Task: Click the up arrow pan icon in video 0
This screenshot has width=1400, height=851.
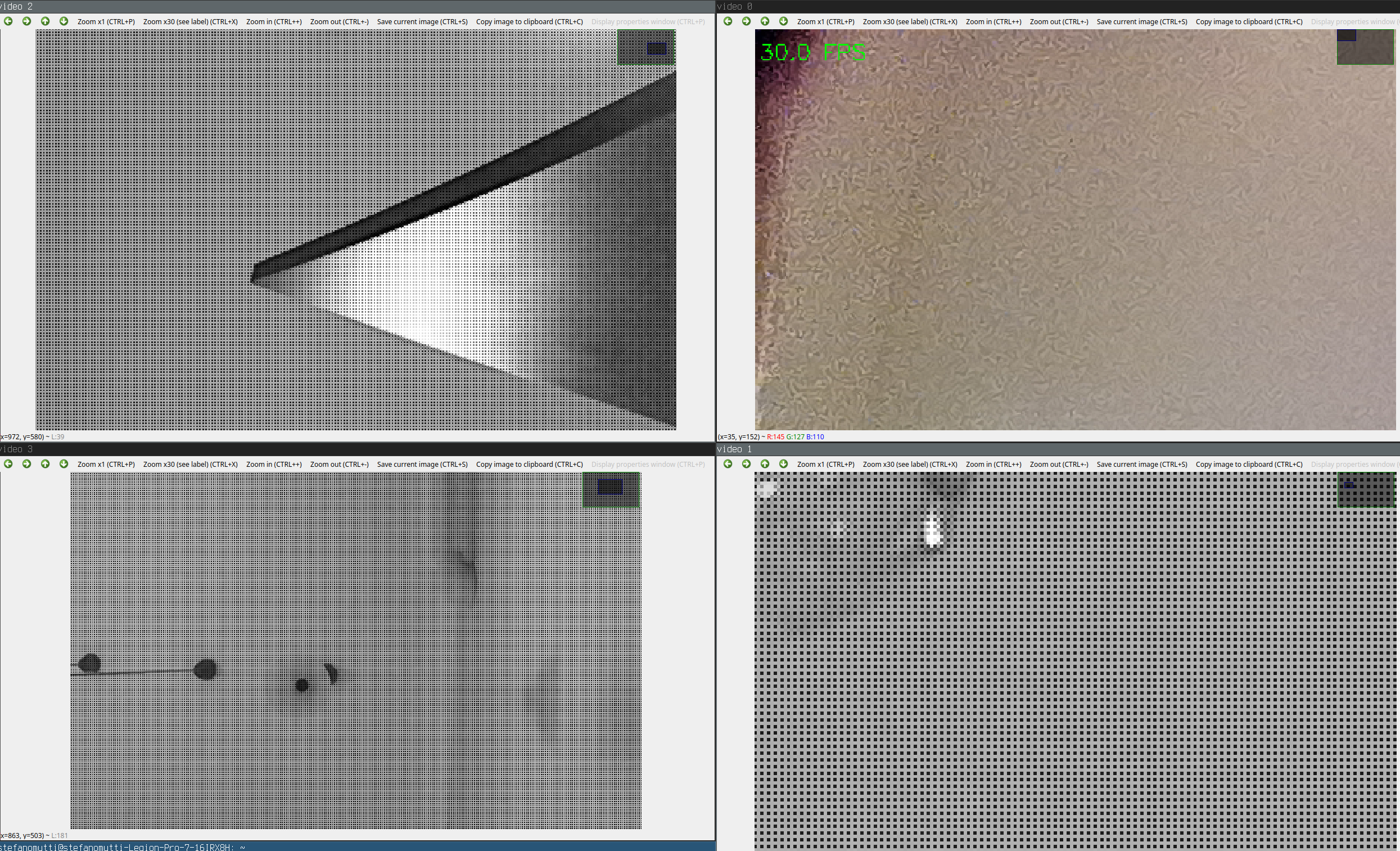Action: click(765, 21)
